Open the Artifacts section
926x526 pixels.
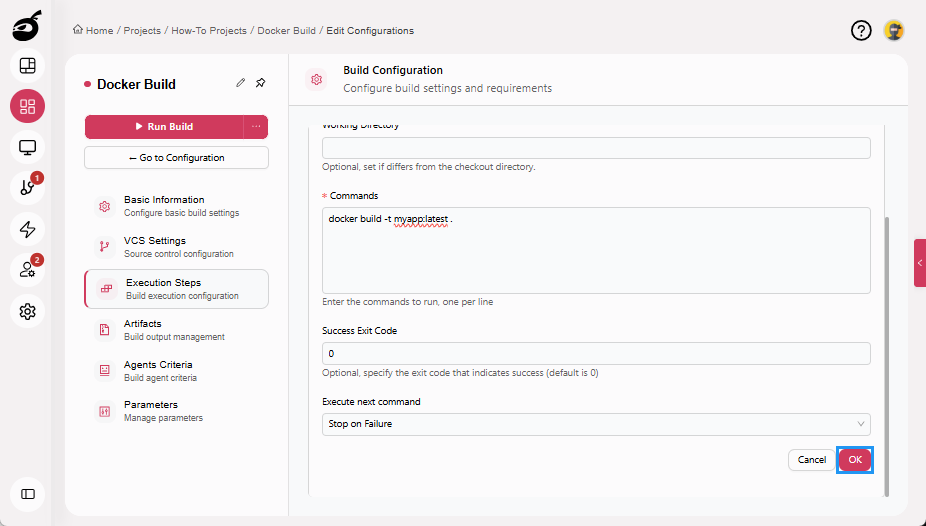click(x=176, y=329)
